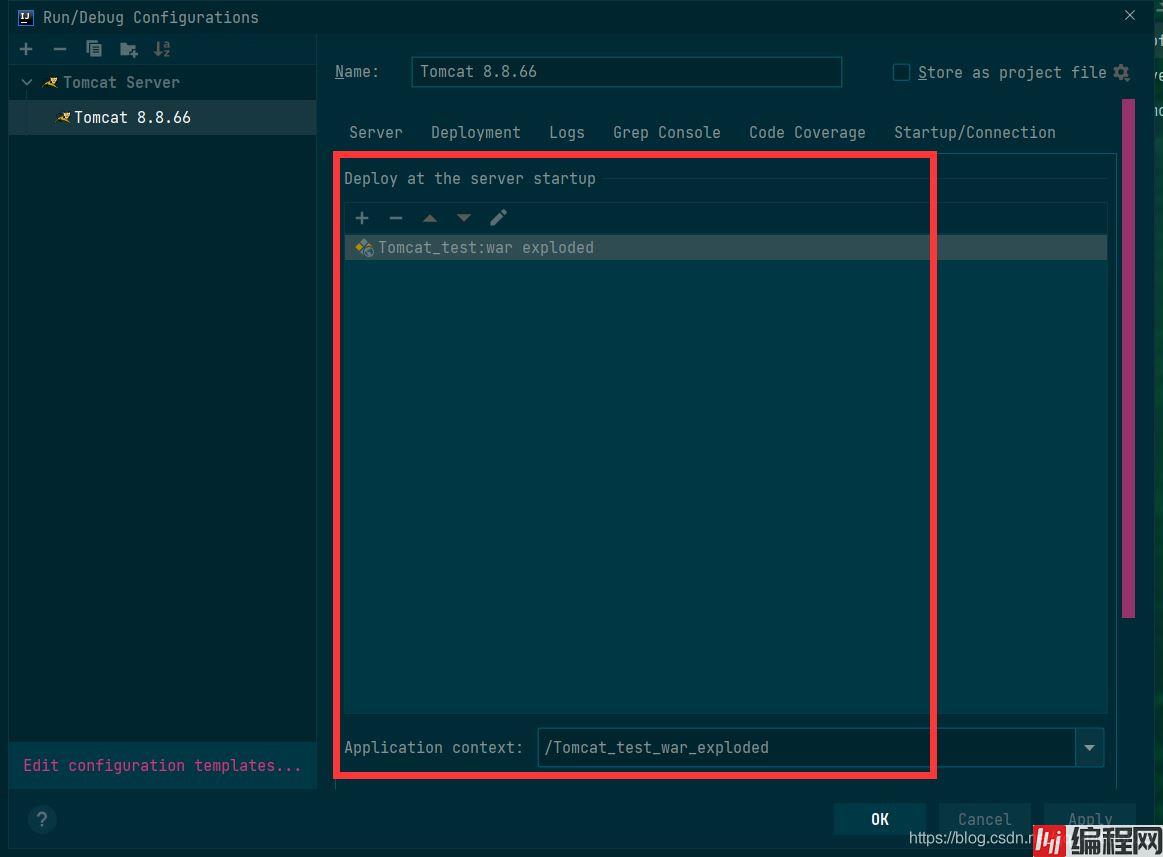Select Tomcat_test:war exploded artifact
Viewport: 1163px width, 857px height.
coord(486,247)
